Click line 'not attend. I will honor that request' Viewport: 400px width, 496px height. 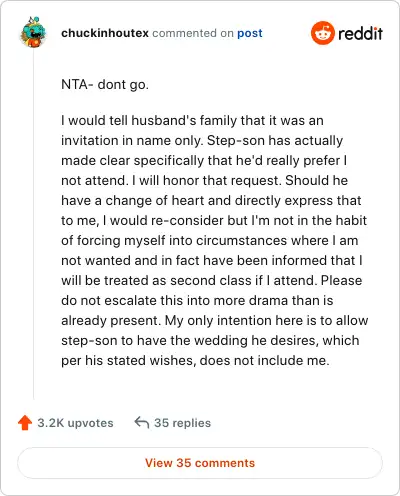point(204,180)
